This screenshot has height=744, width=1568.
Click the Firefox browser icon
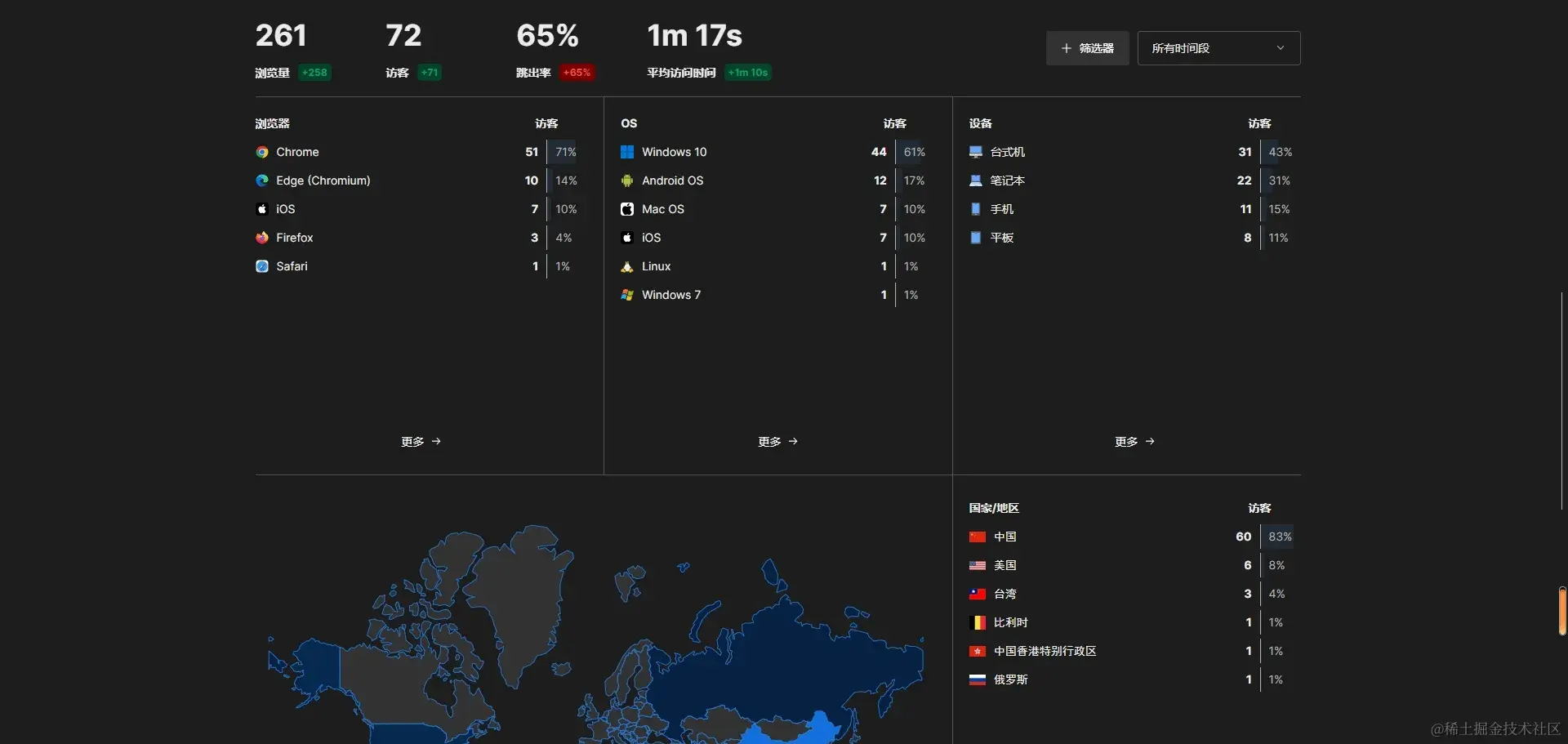point(262,238)
